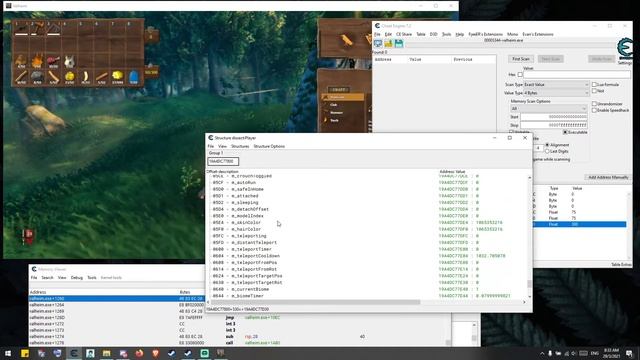640x360 pixels.
Task: Select the highlighted Float row in address list
Action: 580,224
